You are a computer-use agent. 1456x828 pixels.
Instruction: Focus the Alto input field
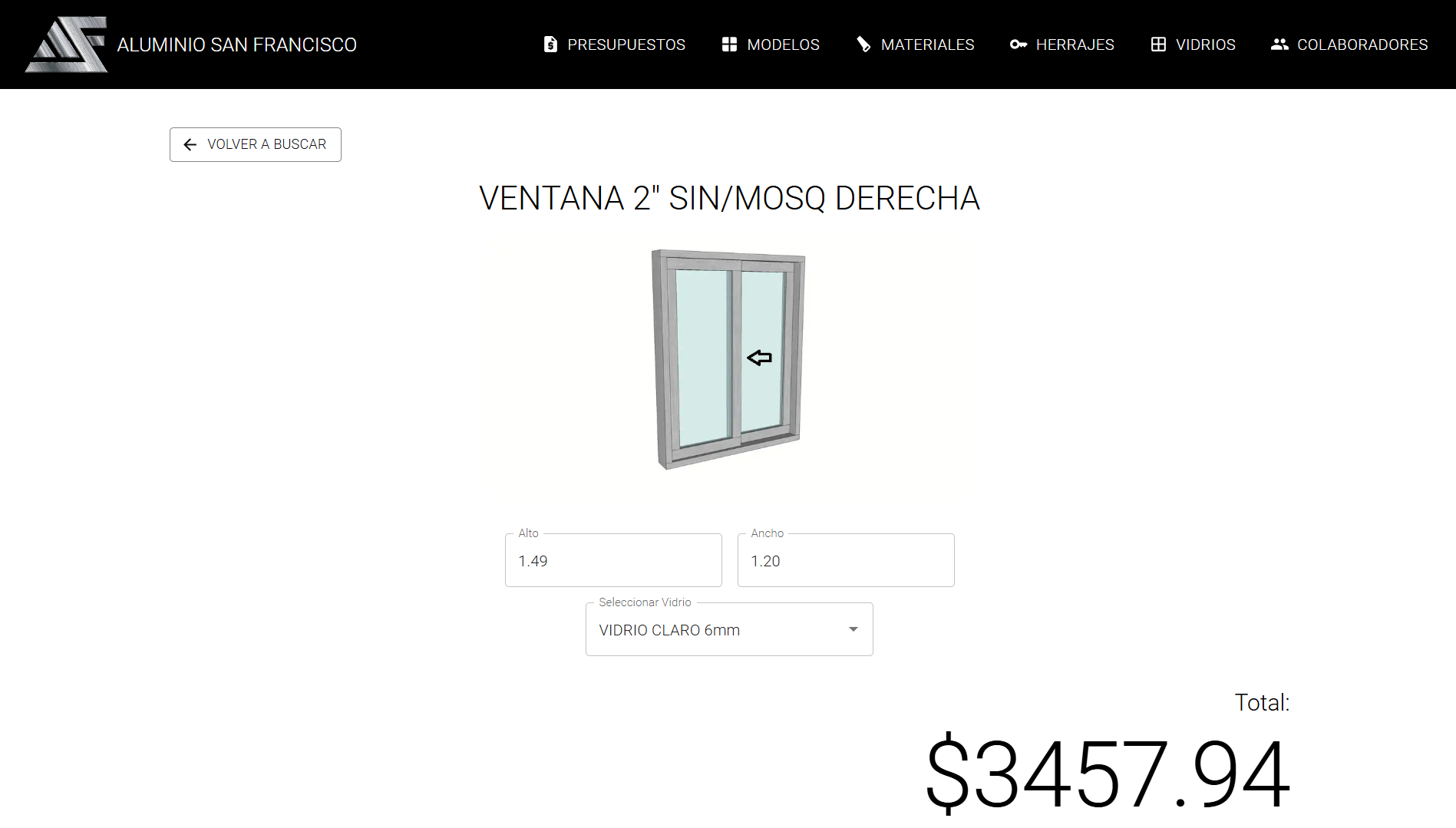click(613, 560)
